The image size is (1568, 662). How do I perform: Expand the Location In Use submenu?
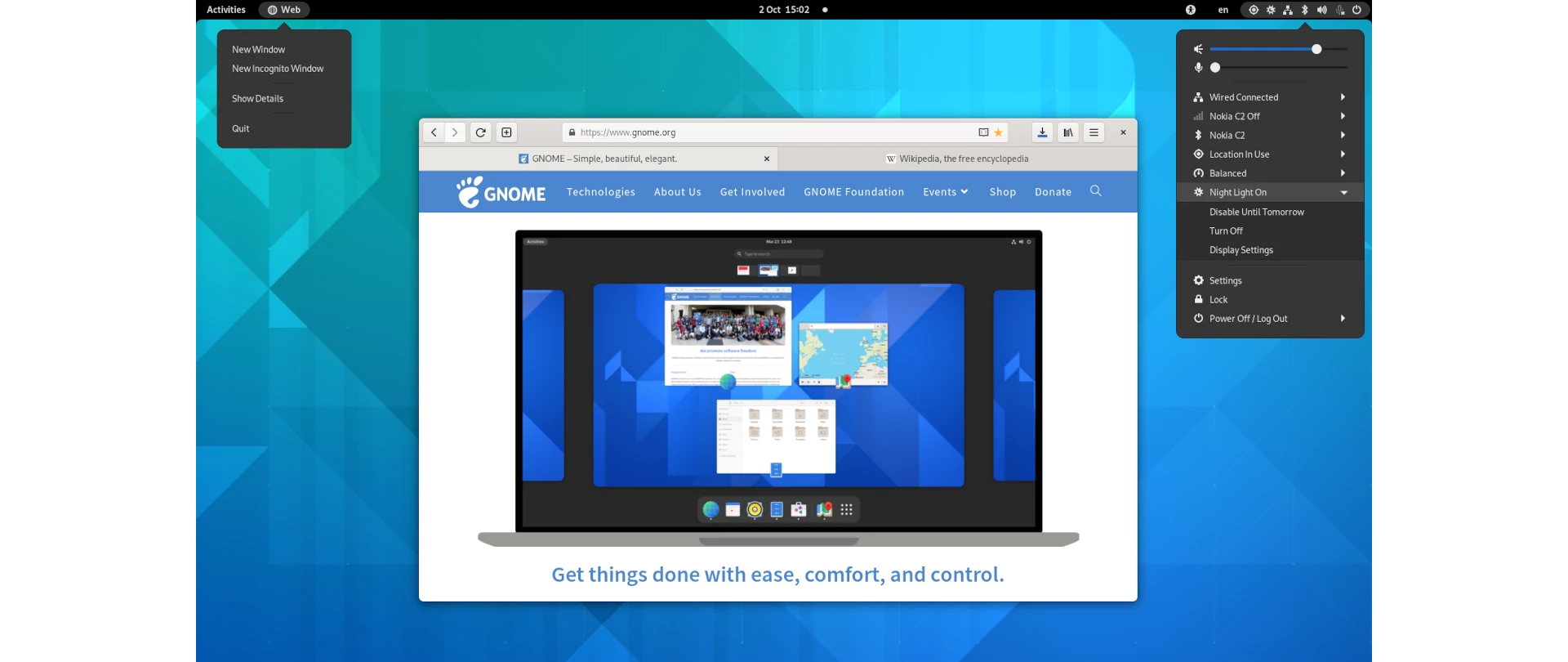pyautogui.click(x=1270, y=154)
